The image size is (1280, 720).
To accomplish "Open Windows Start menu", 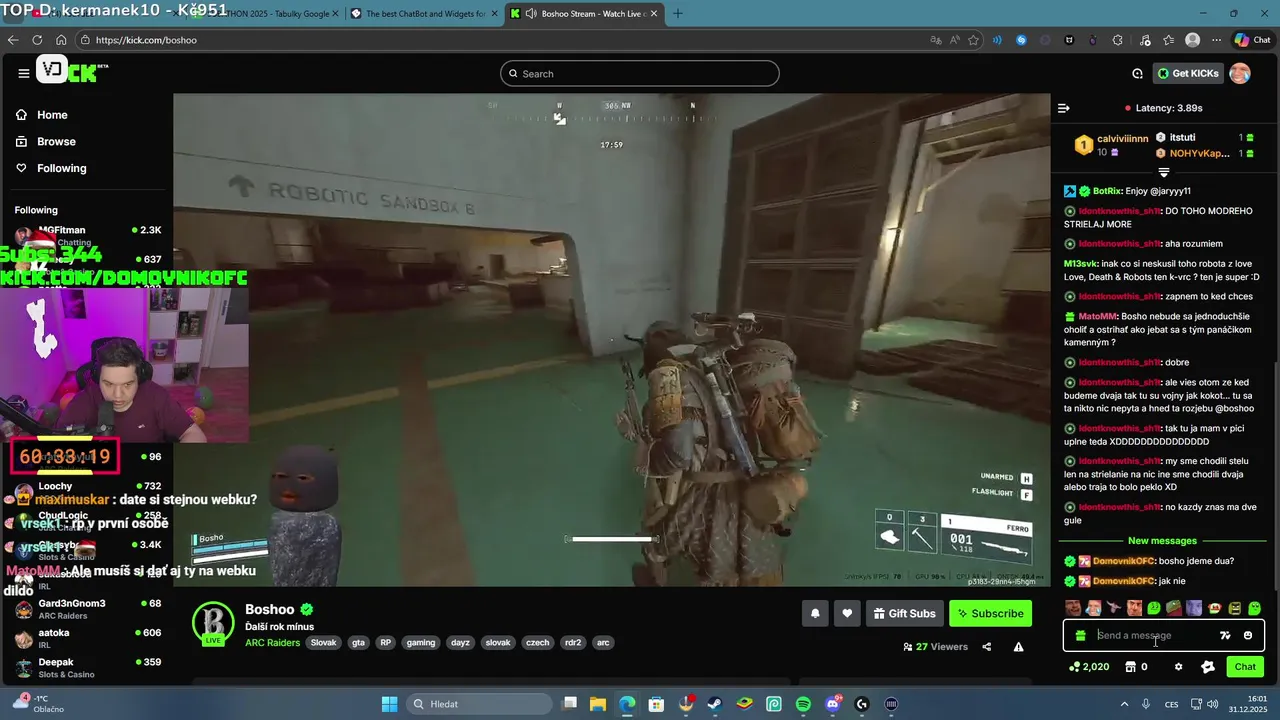I will pyautogui.click(x=390, y=704).
